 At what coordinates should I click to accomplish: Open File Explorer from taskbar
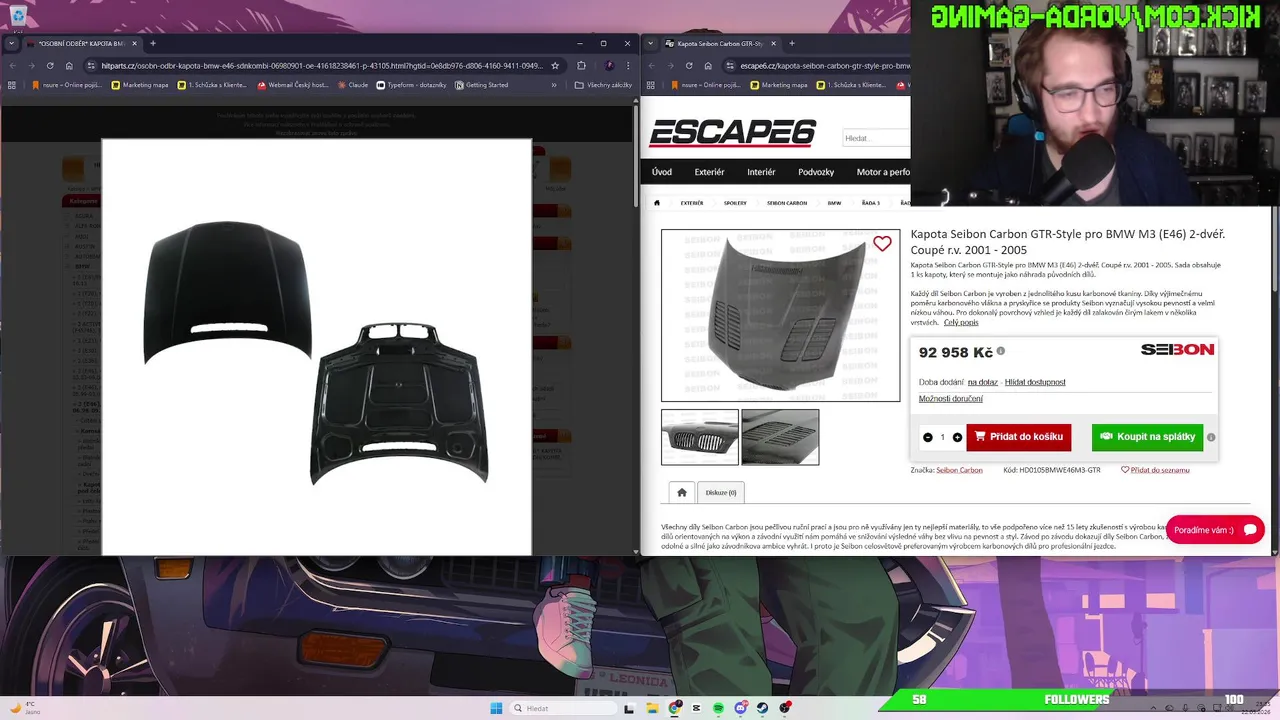point(652,708)
